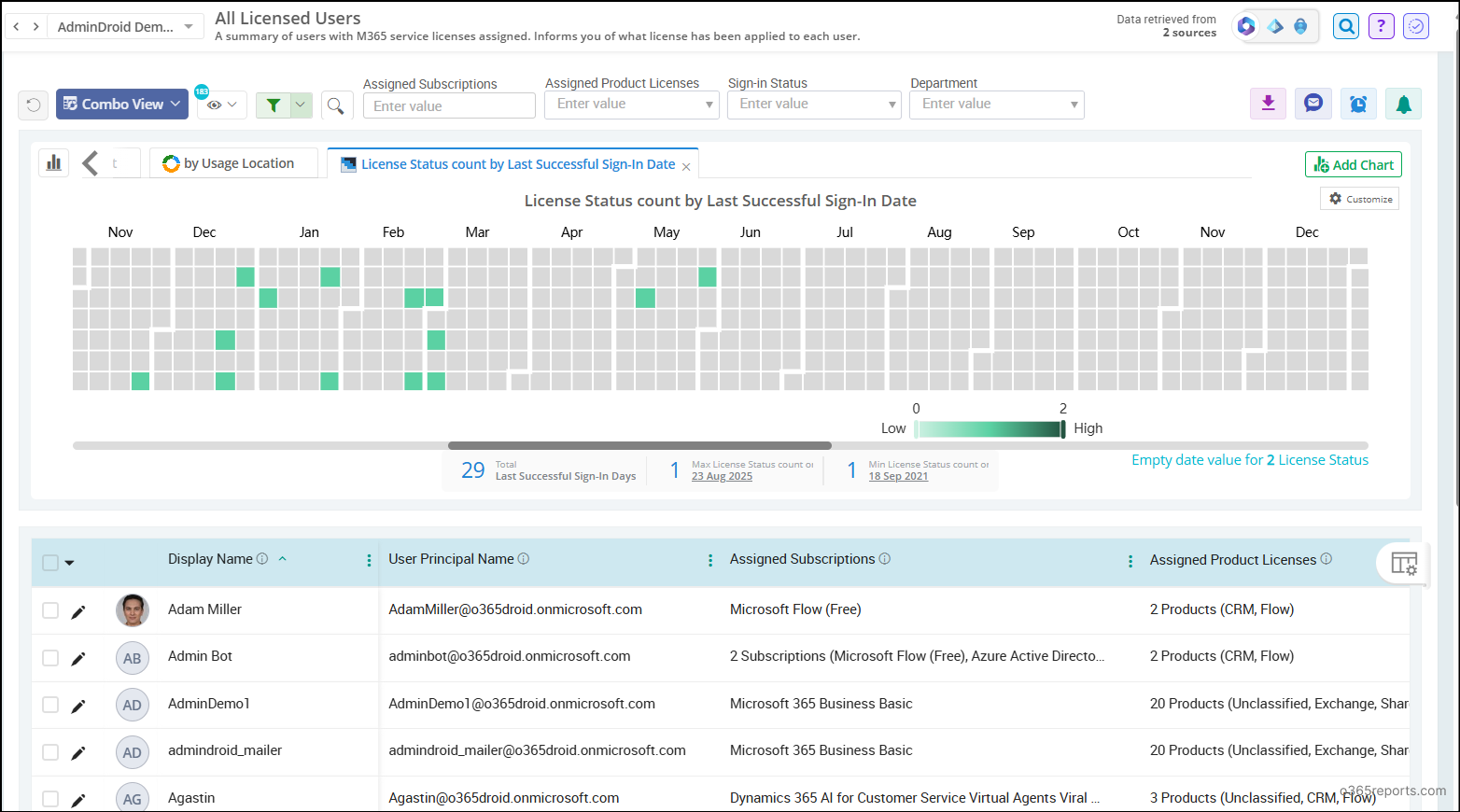Click the email report chat icon
The image size is (1460, 812).
pos(1313,104)
